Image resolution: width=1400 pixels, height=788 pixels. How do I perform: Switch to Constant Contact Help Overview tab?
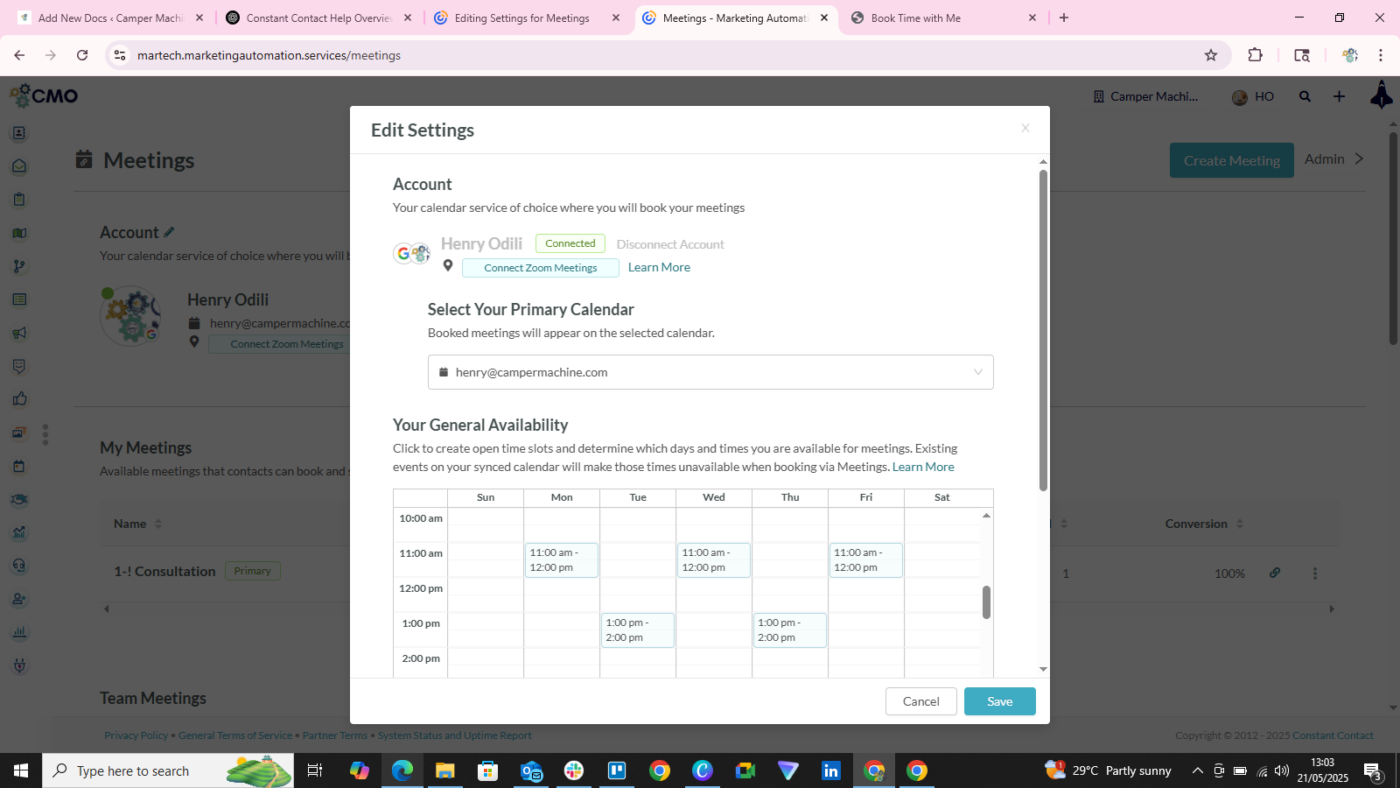(317, 18)
